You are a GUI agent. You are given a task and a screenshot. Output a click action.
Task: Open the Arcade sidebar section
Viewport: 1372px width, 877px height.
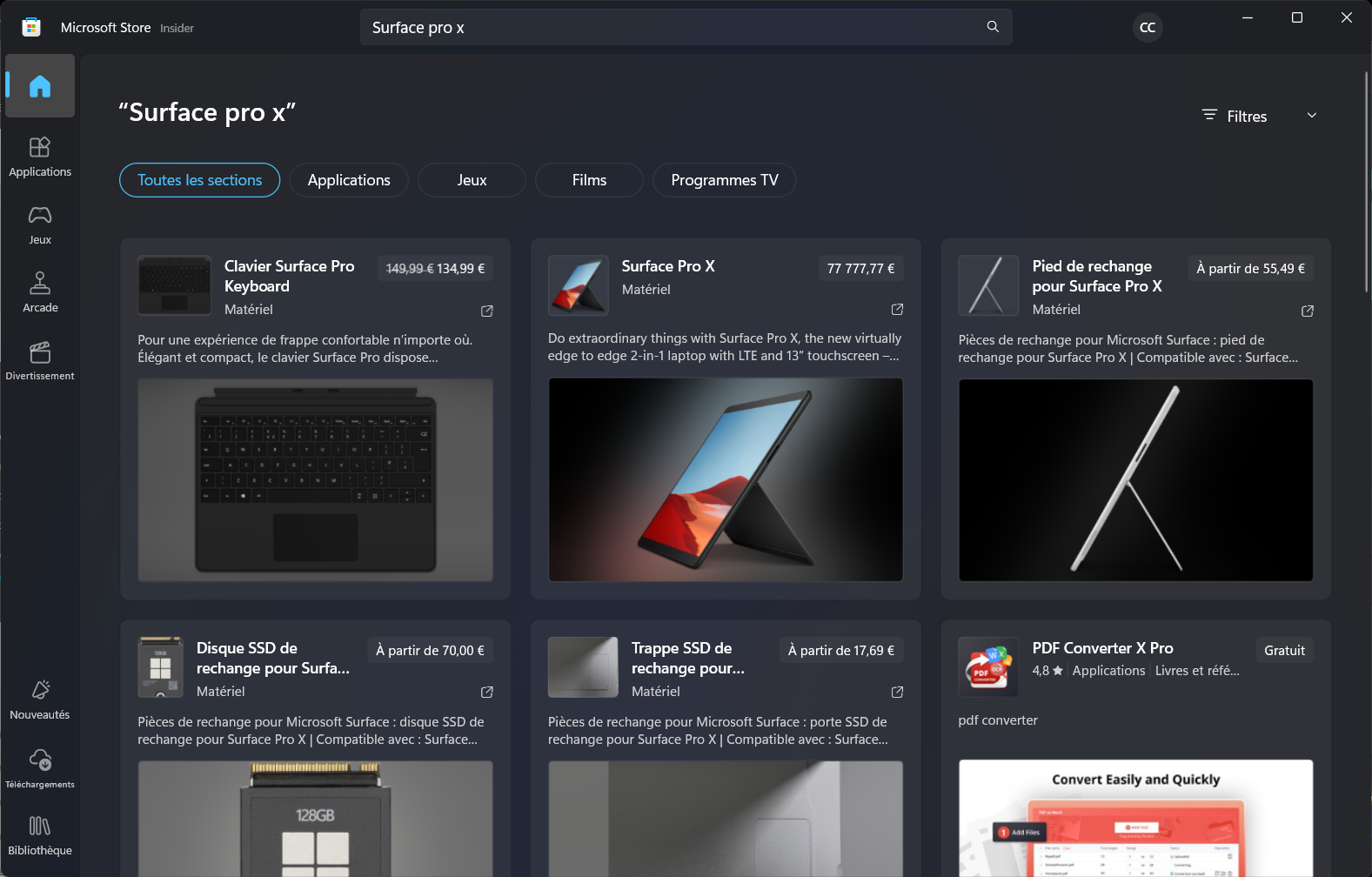click(40, 292)
